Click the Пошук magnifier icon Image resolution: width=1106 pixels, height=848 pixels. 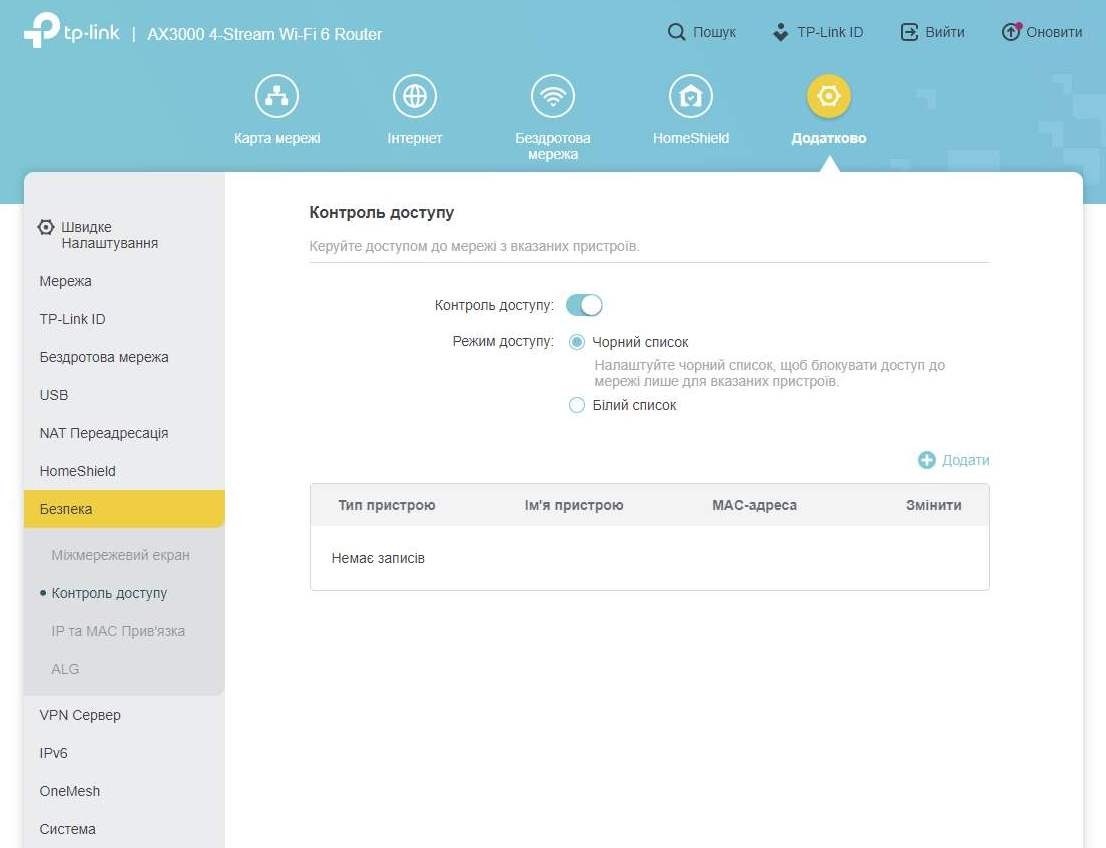point(677,32)
